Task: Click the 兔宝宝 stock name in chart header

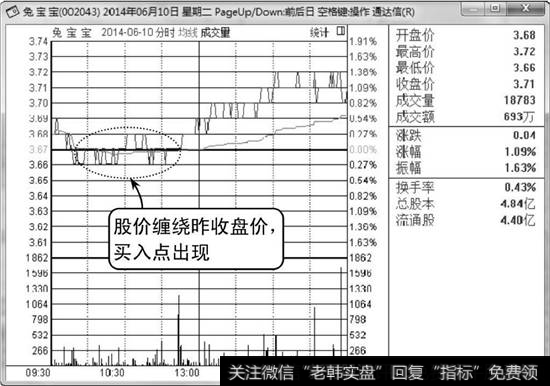Action: coord(72,33)
